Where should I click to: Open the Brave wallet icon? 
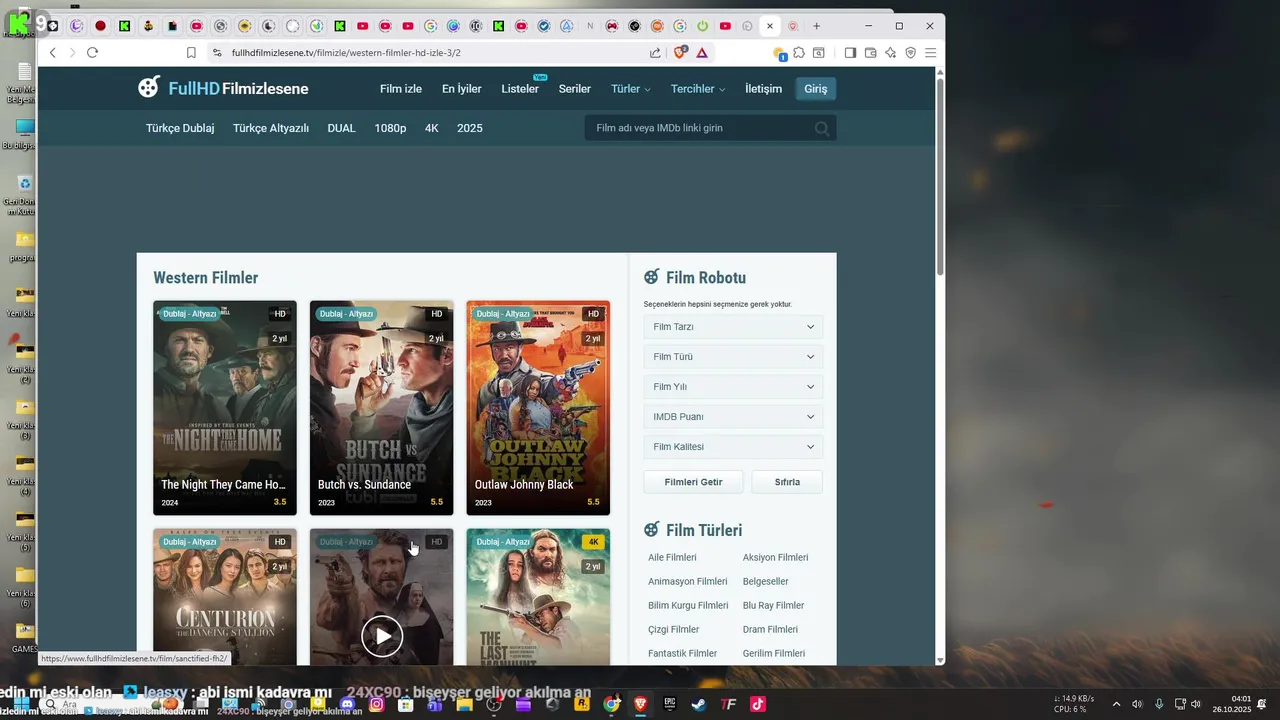click(x=870, y=53)
